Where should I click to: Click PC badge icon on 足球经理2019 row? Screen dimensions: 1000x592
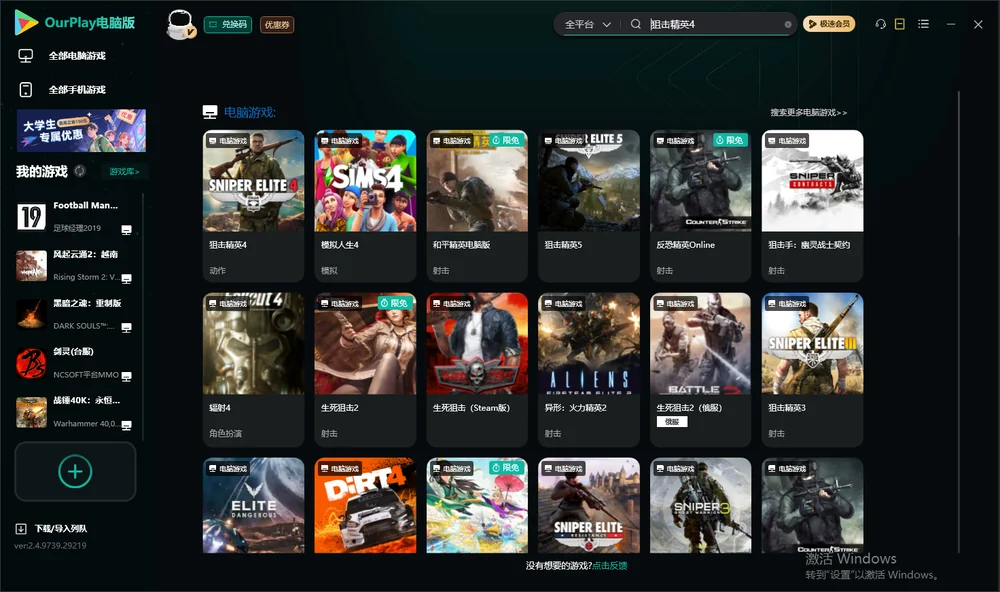coord(126,230)
